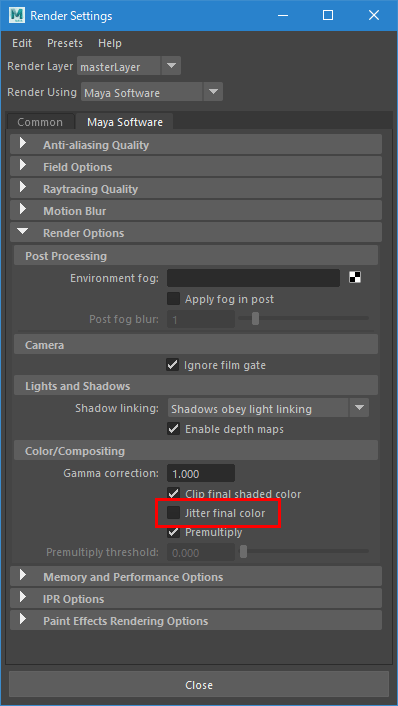The image size is (398, 706).
Task: Expand the Motion Blur section
Action: point(196,211)
